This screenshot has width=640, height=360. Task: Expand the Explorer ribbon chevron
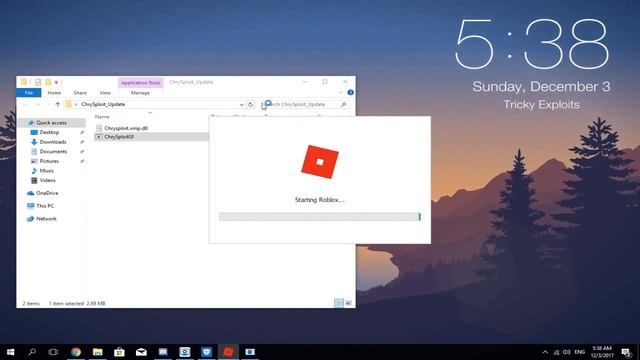[x=340, y=93]
